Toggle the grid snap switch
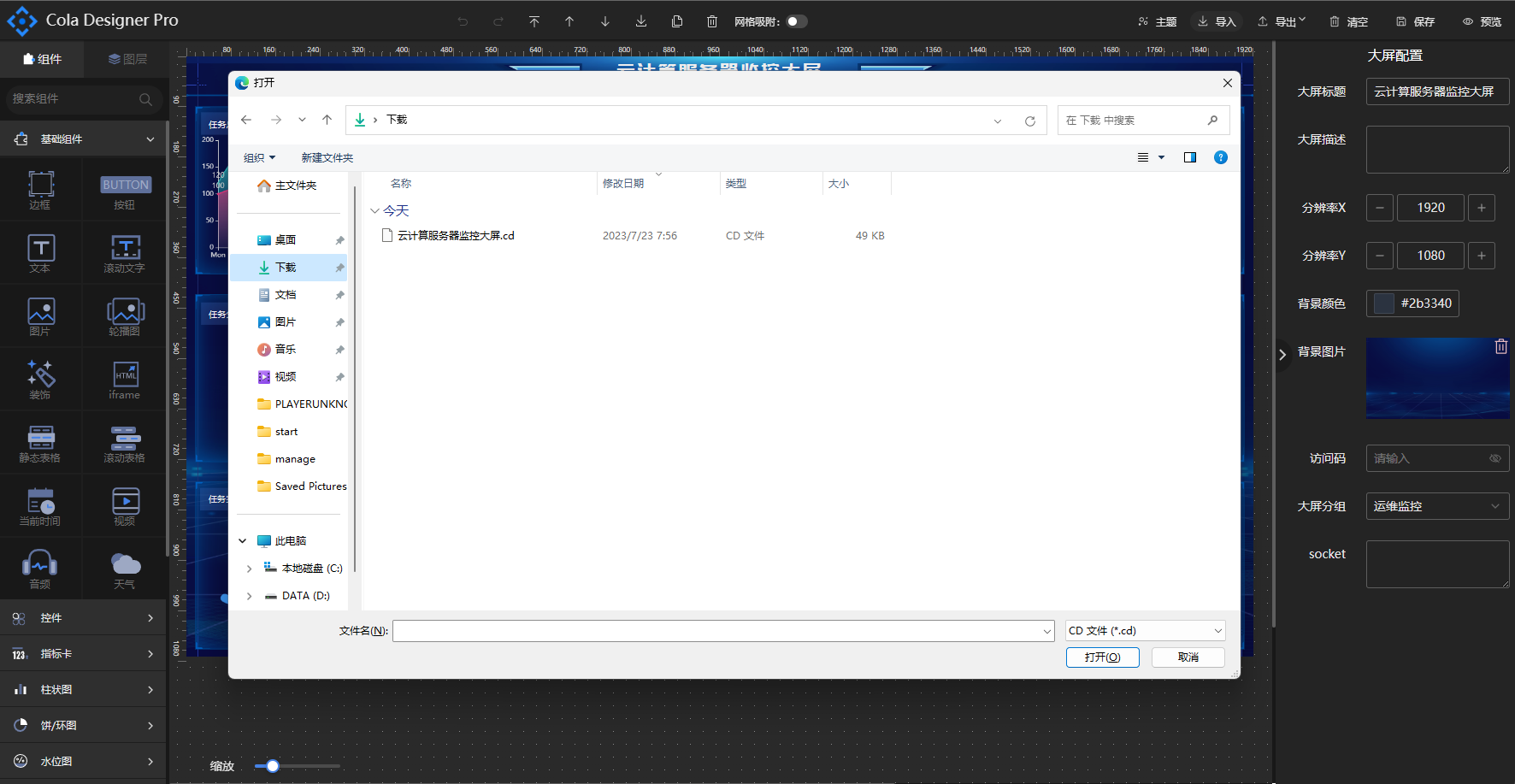 coord(797,21)
